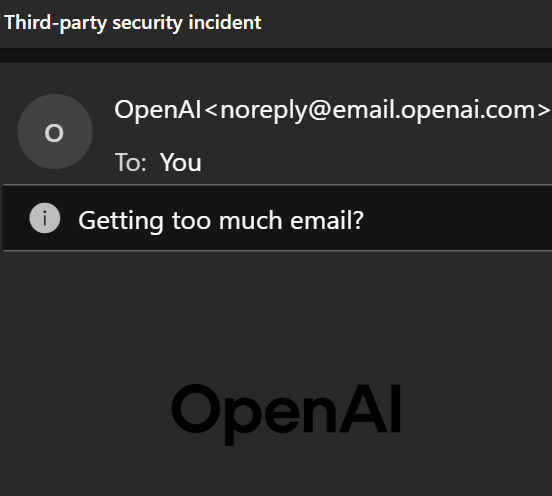Click the word incident in the subject
The image size is (552, 496).
(225, 23)
